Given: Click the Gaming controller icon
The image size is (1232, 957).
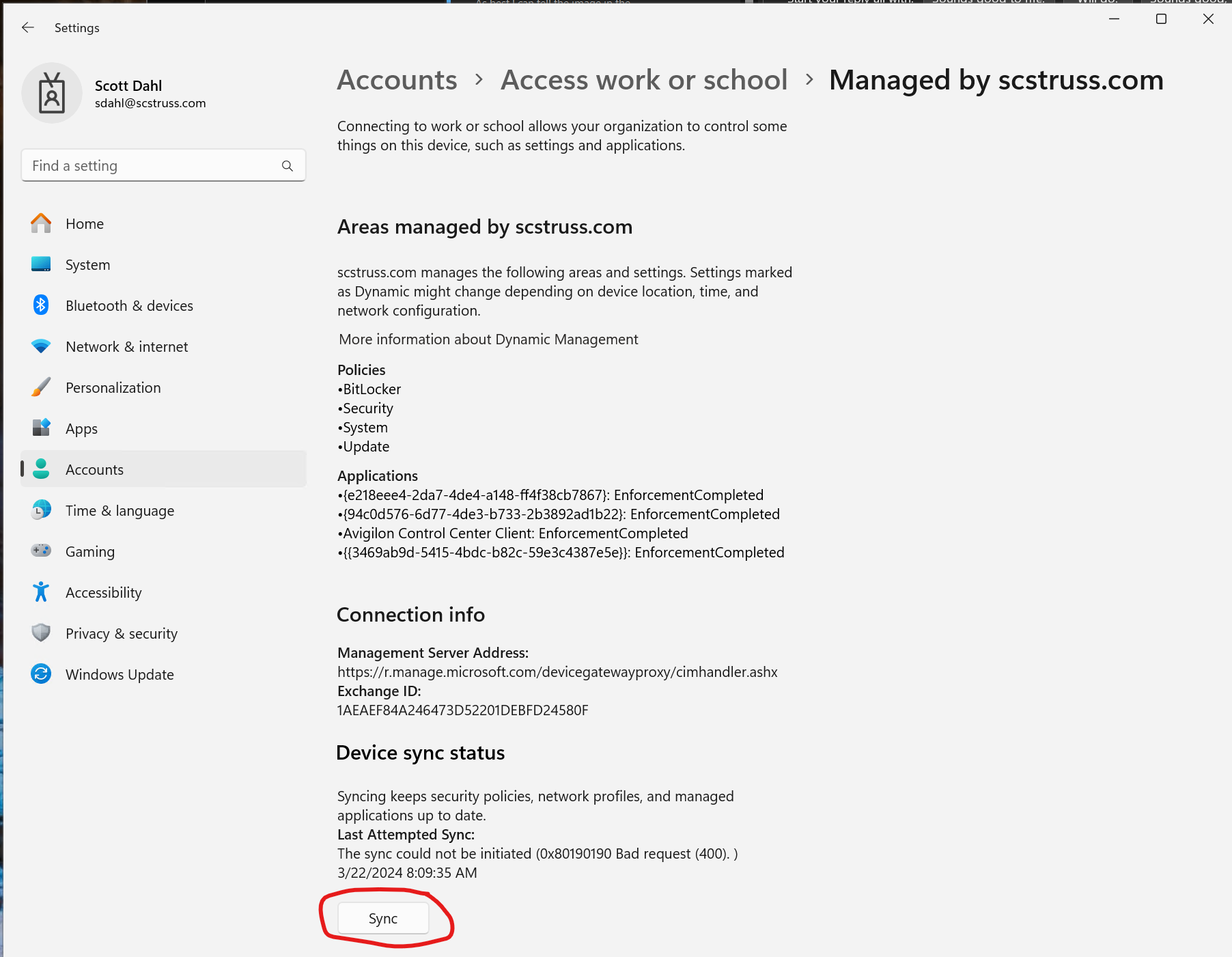Looking at the screenshot, I should 41,551.
